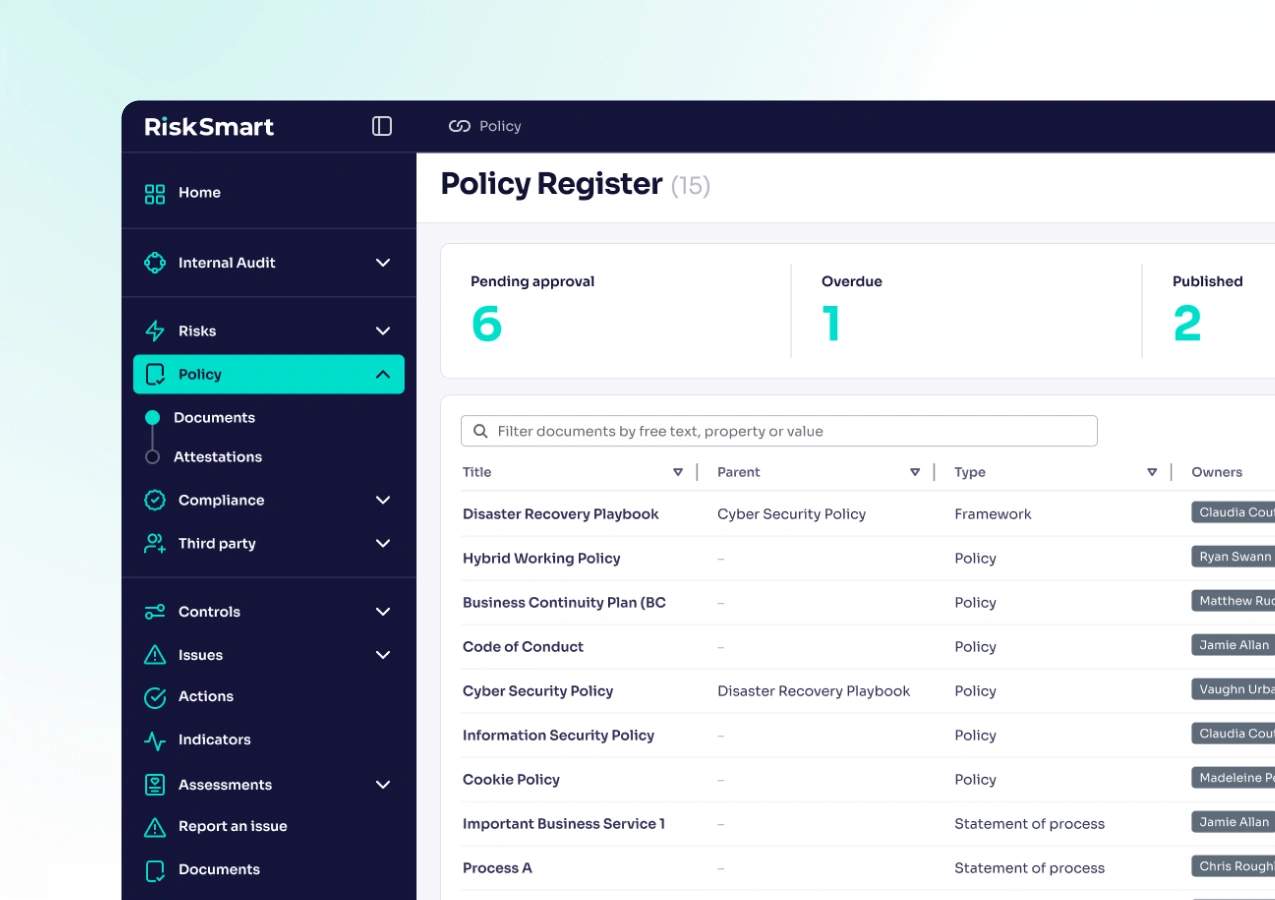Image resolution: width=1275 pixels, height=900 pixels.
Task: Open the Type column filter arrow
Action: pyautogui.click(x=1152, y=472)
